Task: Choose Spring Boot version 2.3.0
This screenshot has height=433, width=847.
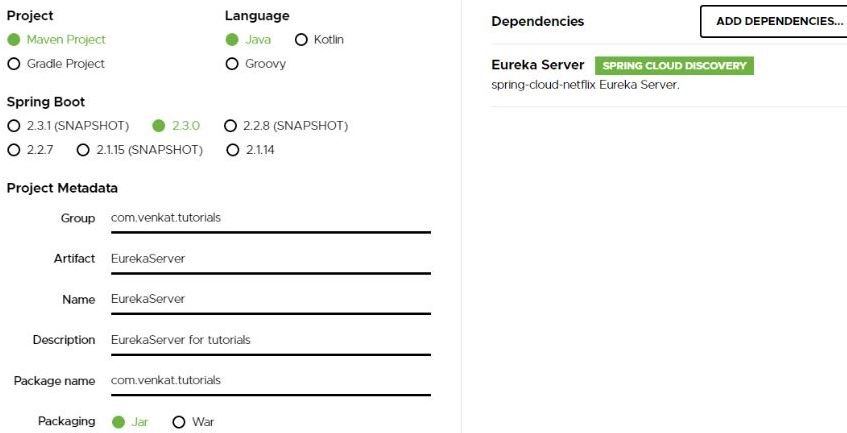Action: pyautogui.click(x=158, y=126)
